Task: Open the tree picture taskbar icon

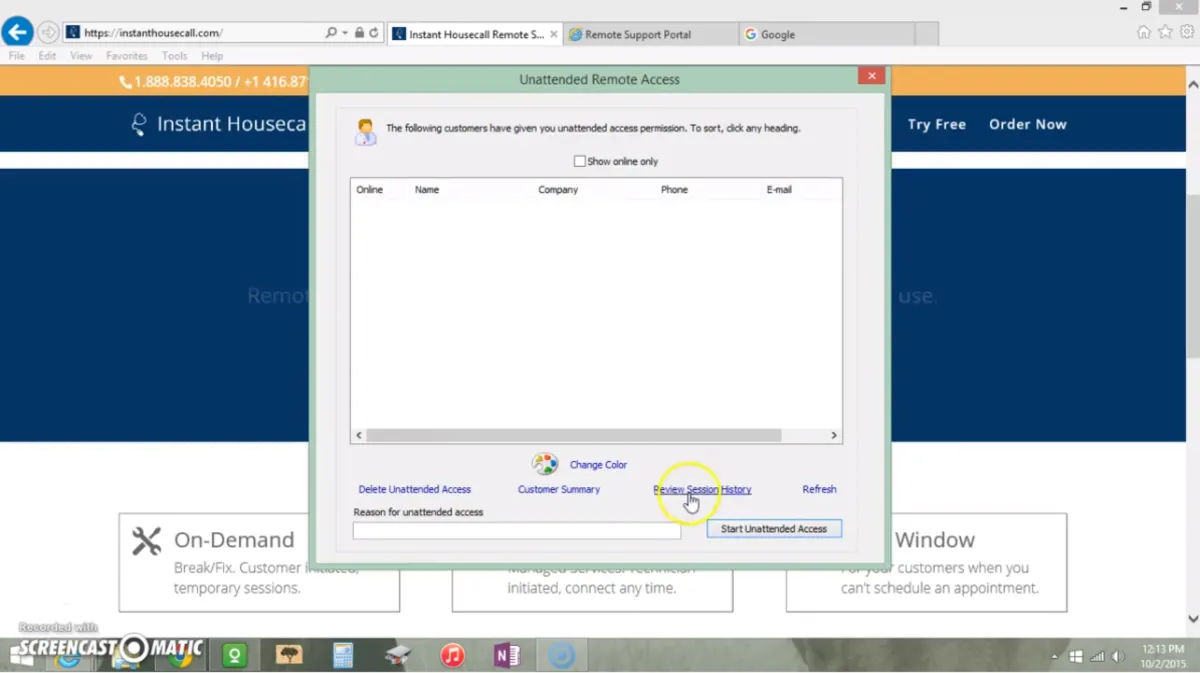Action: coord(290,655)
